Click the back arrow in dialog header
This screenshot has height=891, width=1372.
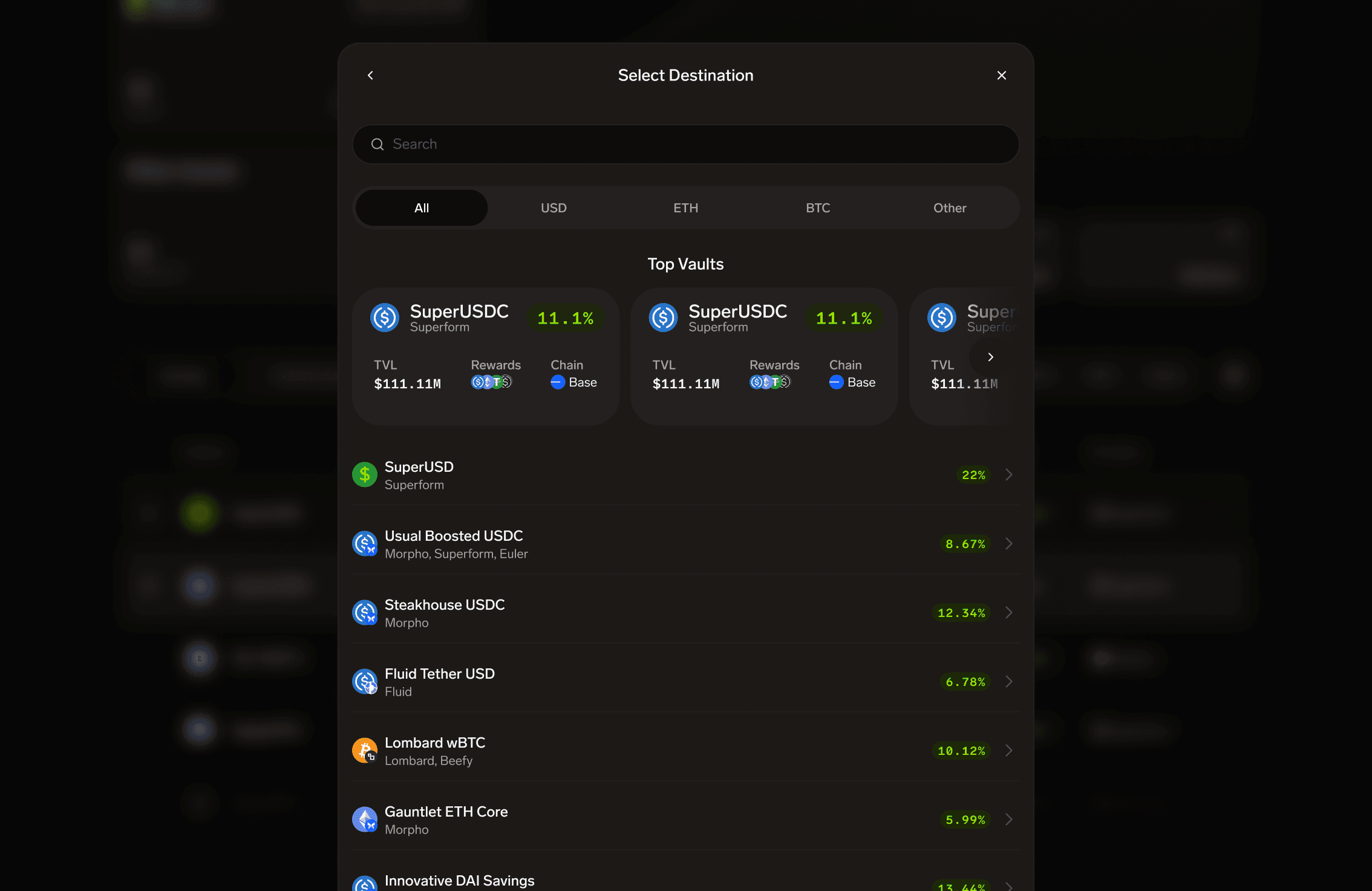370,75
